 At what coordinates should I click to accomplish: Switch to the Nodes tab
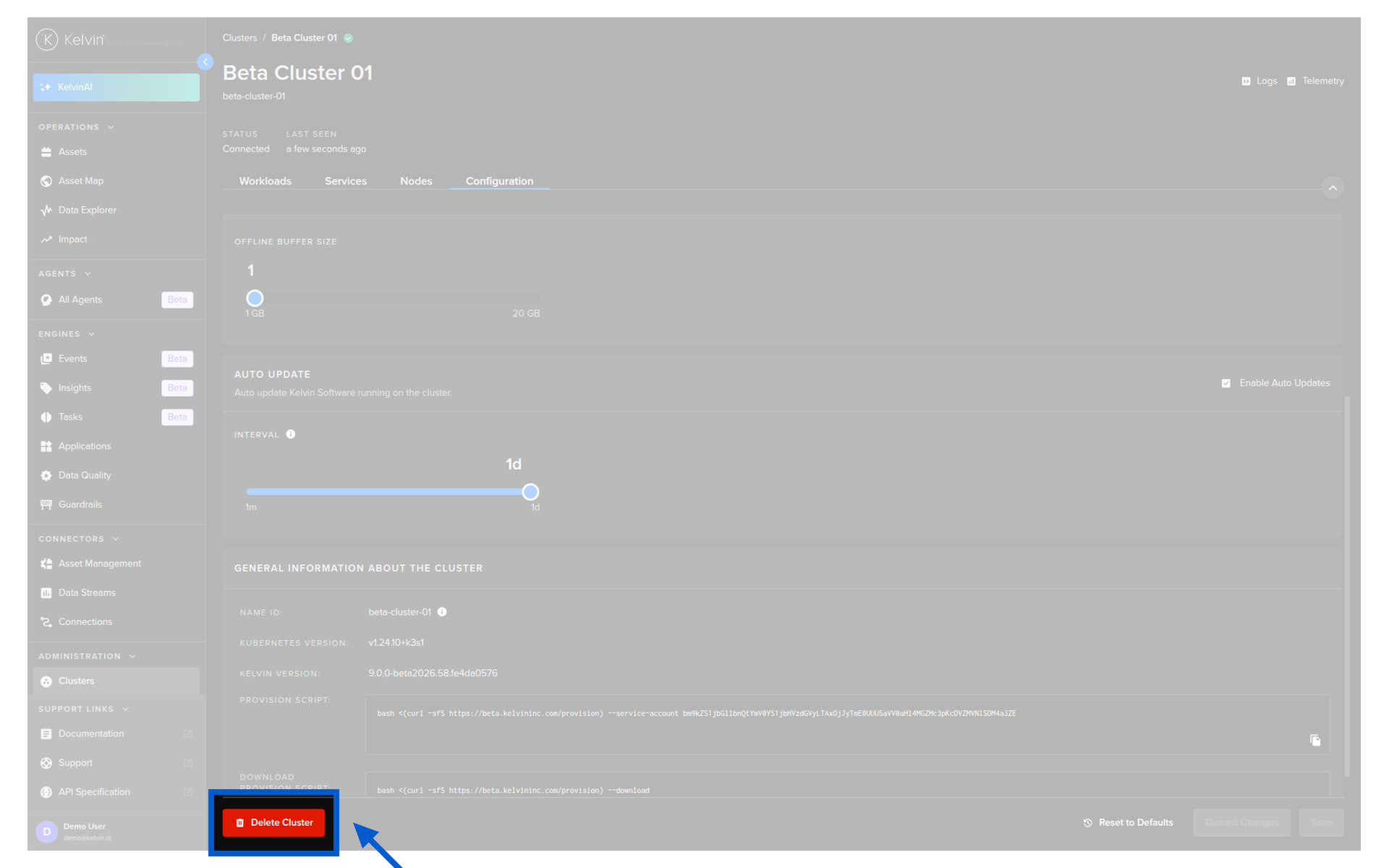416,181
